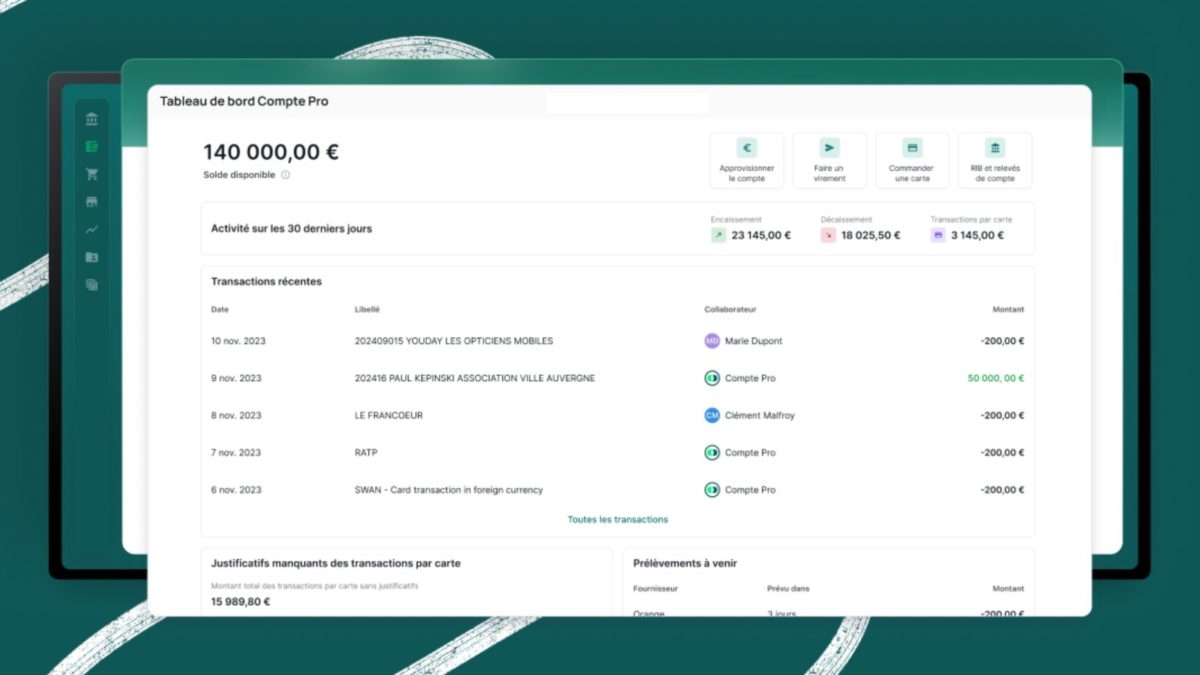
Task: Open the YOUDAY LES OPTICIENS MOBILES transaction
Action: [453, 341]
